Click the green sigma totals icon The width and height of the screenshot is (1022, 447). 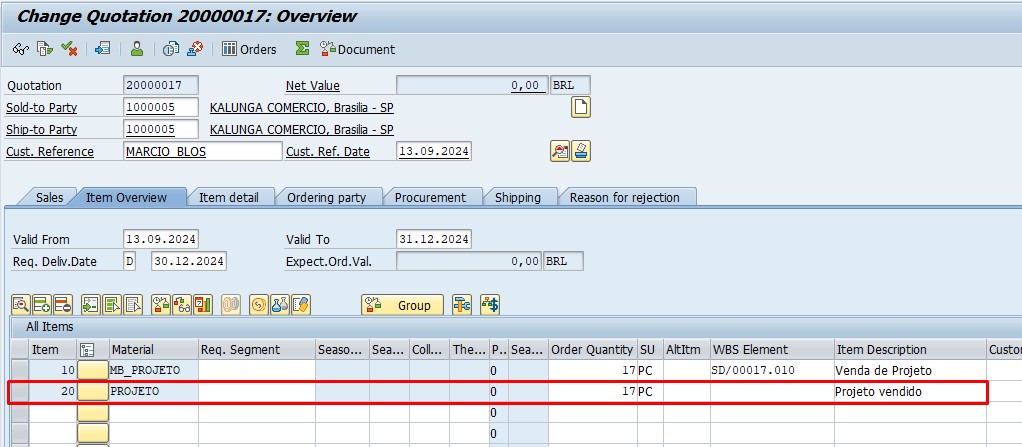coord(302,49)
